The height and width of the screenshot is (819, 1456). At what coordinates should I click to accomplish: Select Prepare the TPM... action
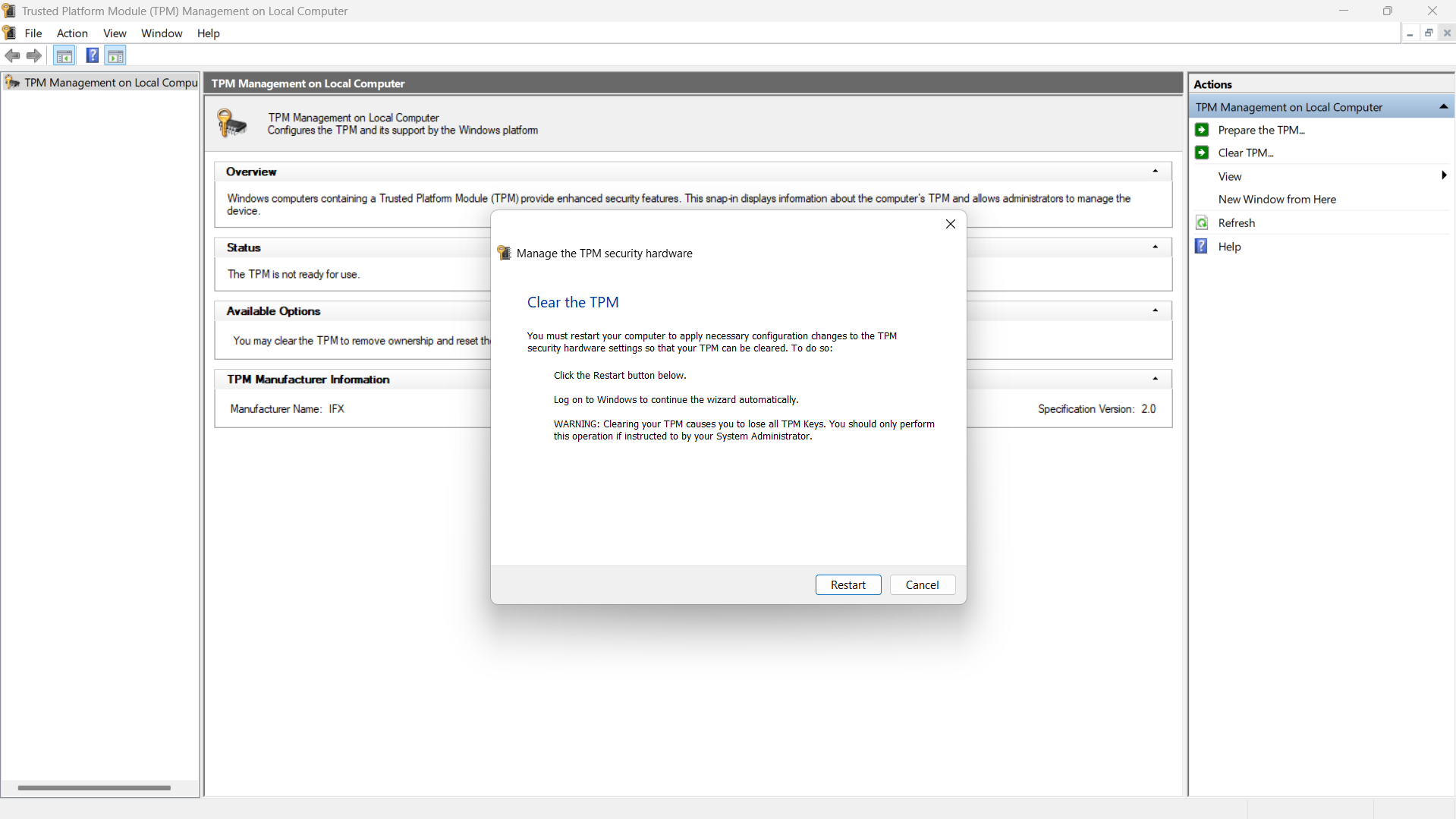tap(1262, 130)
